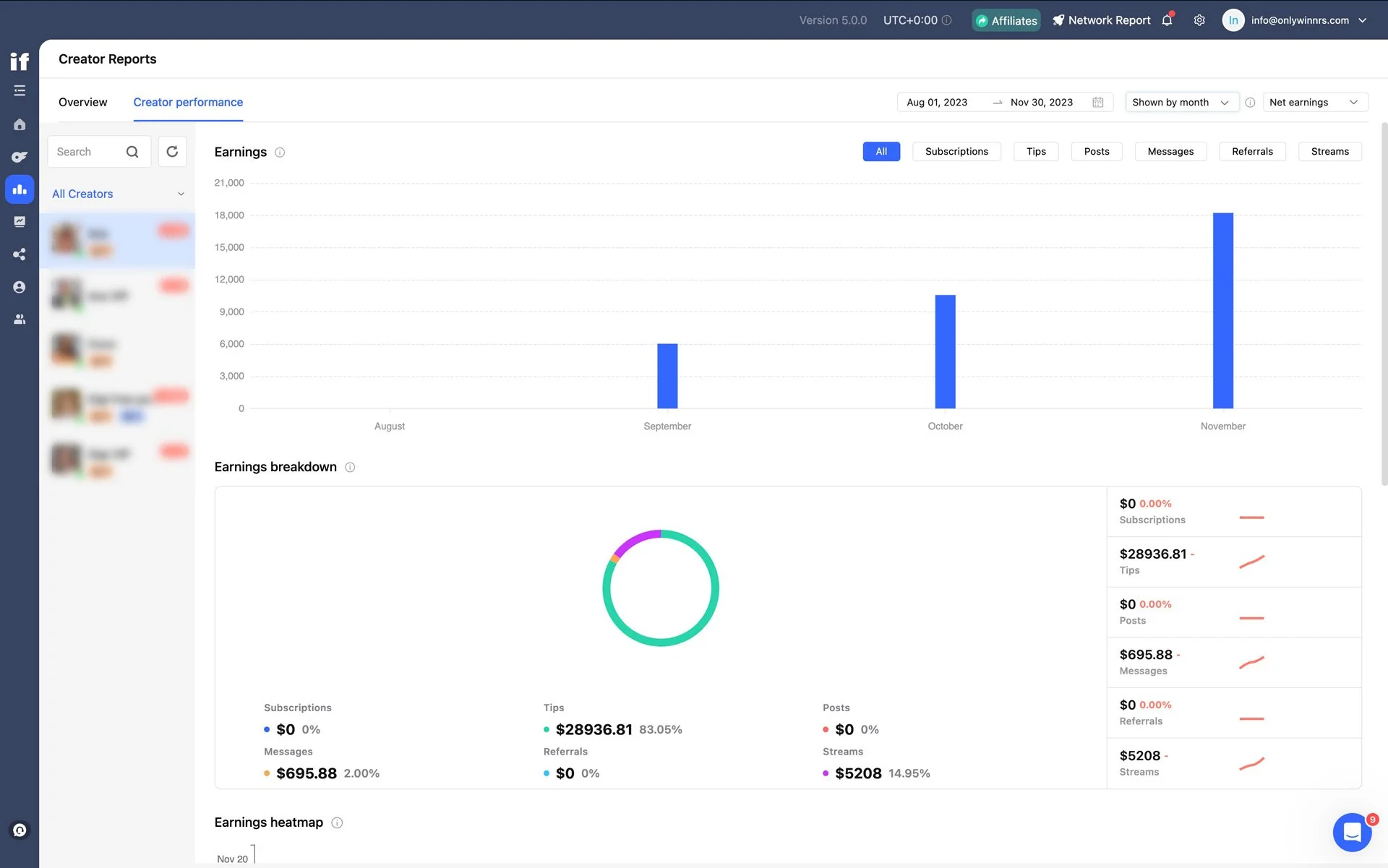Click the notification bell icon
This screenshot has height=868, width=1388.
click(1167, 20)
